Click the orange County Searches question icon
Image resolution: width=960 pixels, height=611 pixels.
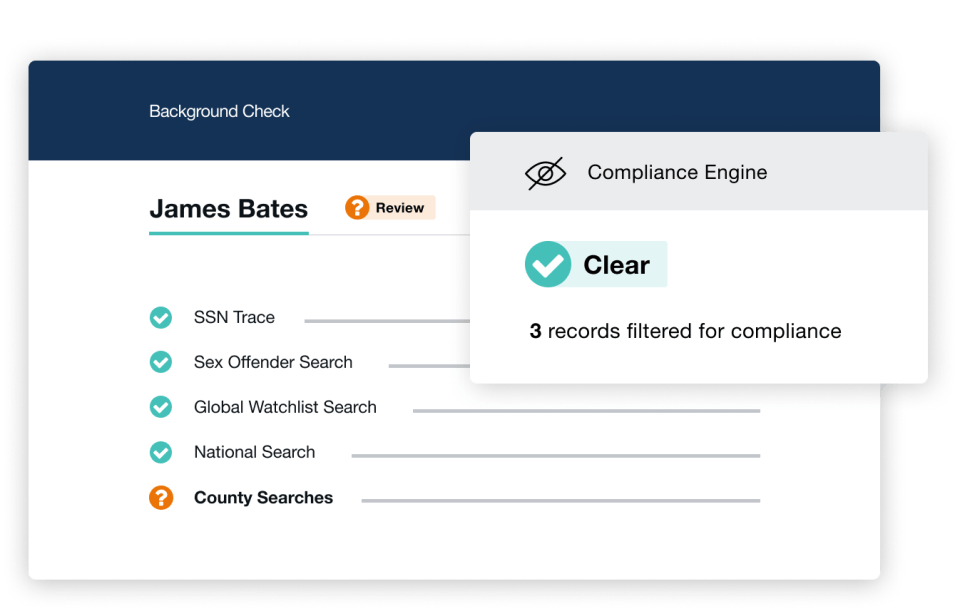tap(161, 498)
